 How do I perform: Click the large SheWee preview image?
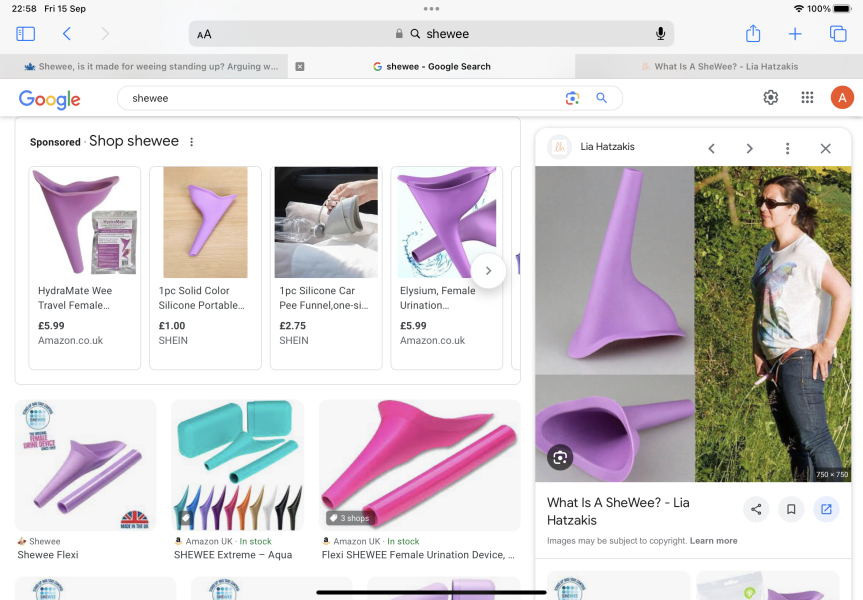point(693,324)
